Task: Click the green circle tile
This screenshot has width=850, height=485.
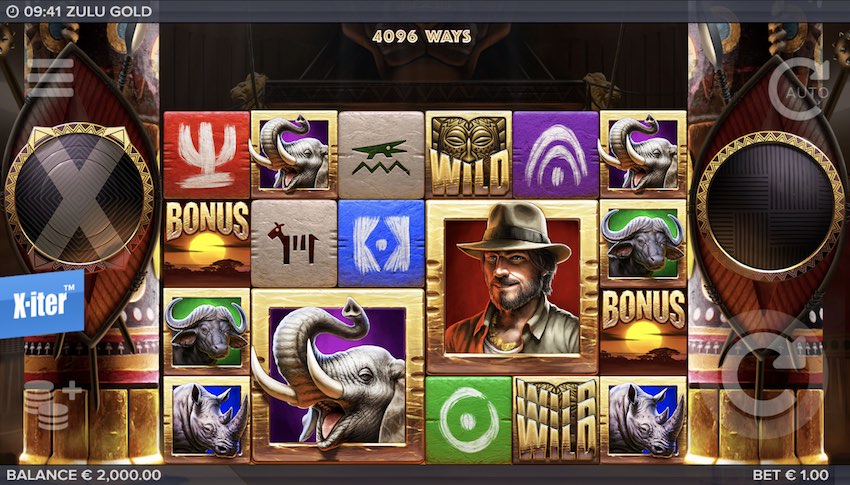Action: click(468, 419)
